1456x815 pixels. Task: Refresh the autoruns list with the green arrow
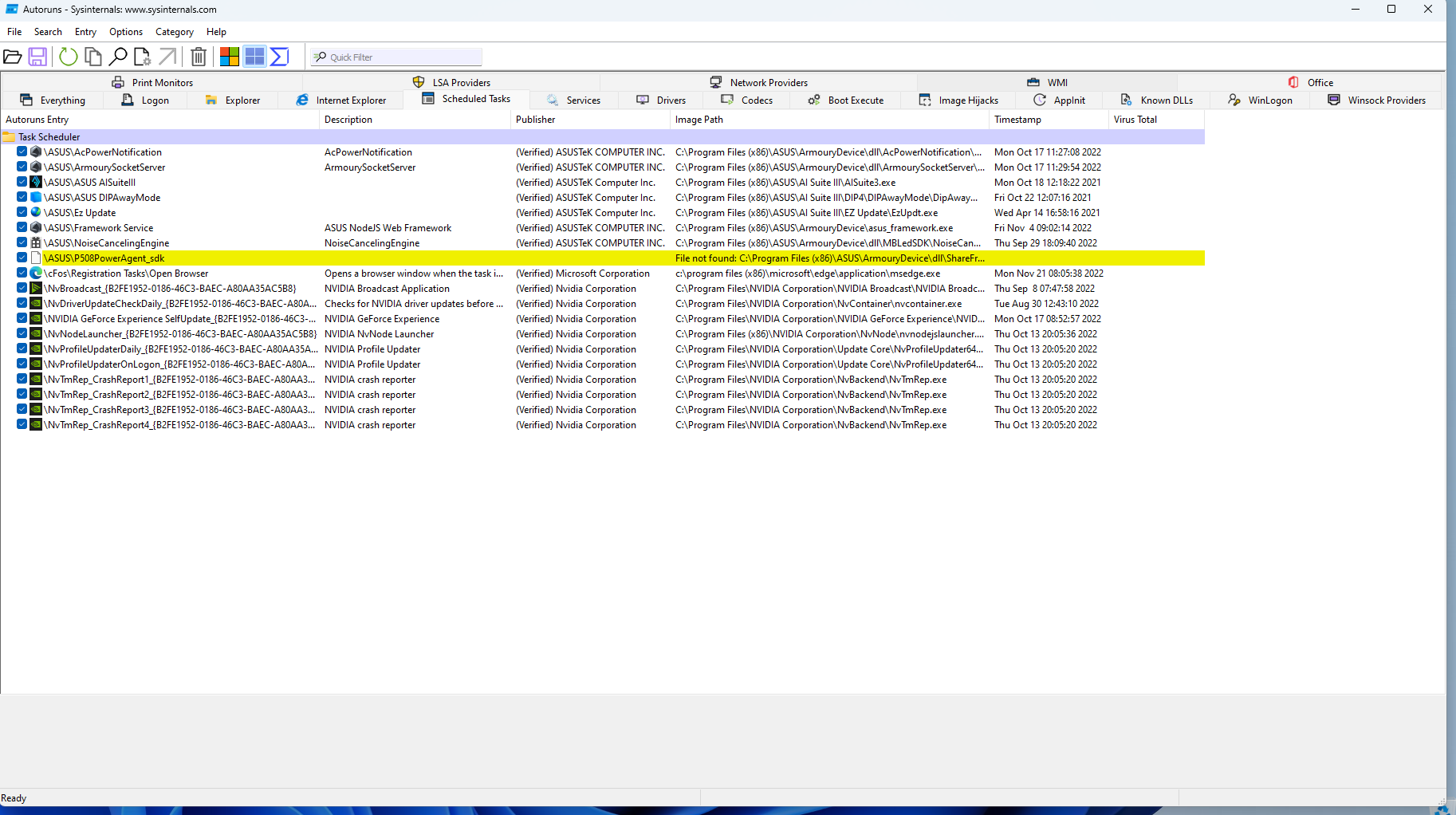[x=69, y=57]
